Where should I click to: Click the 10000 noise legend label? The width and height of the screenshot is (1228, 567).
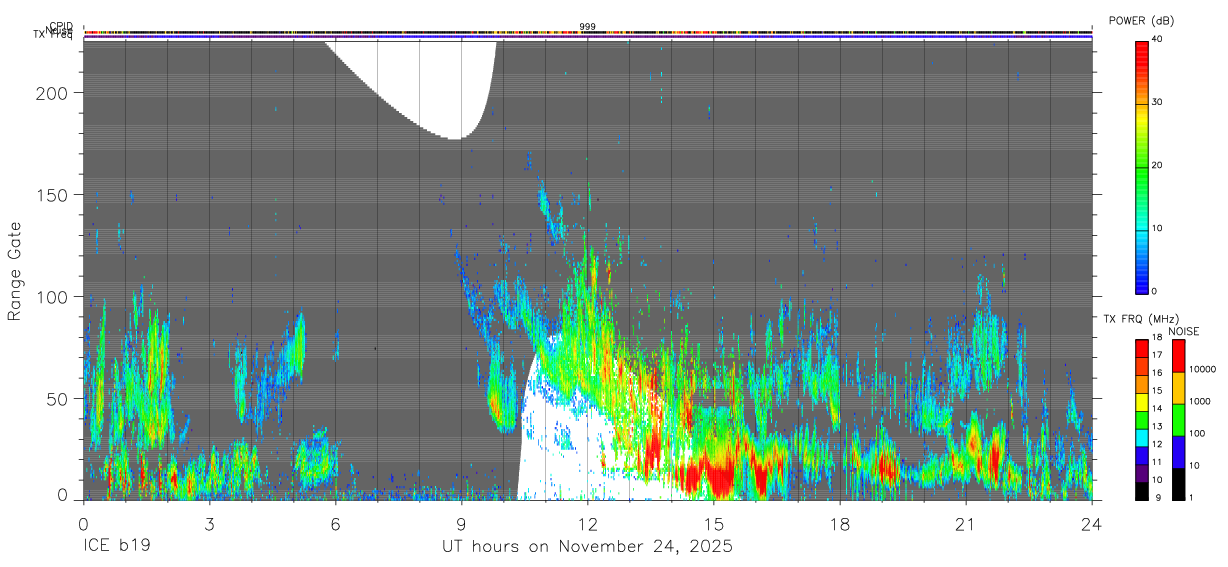1201,369
